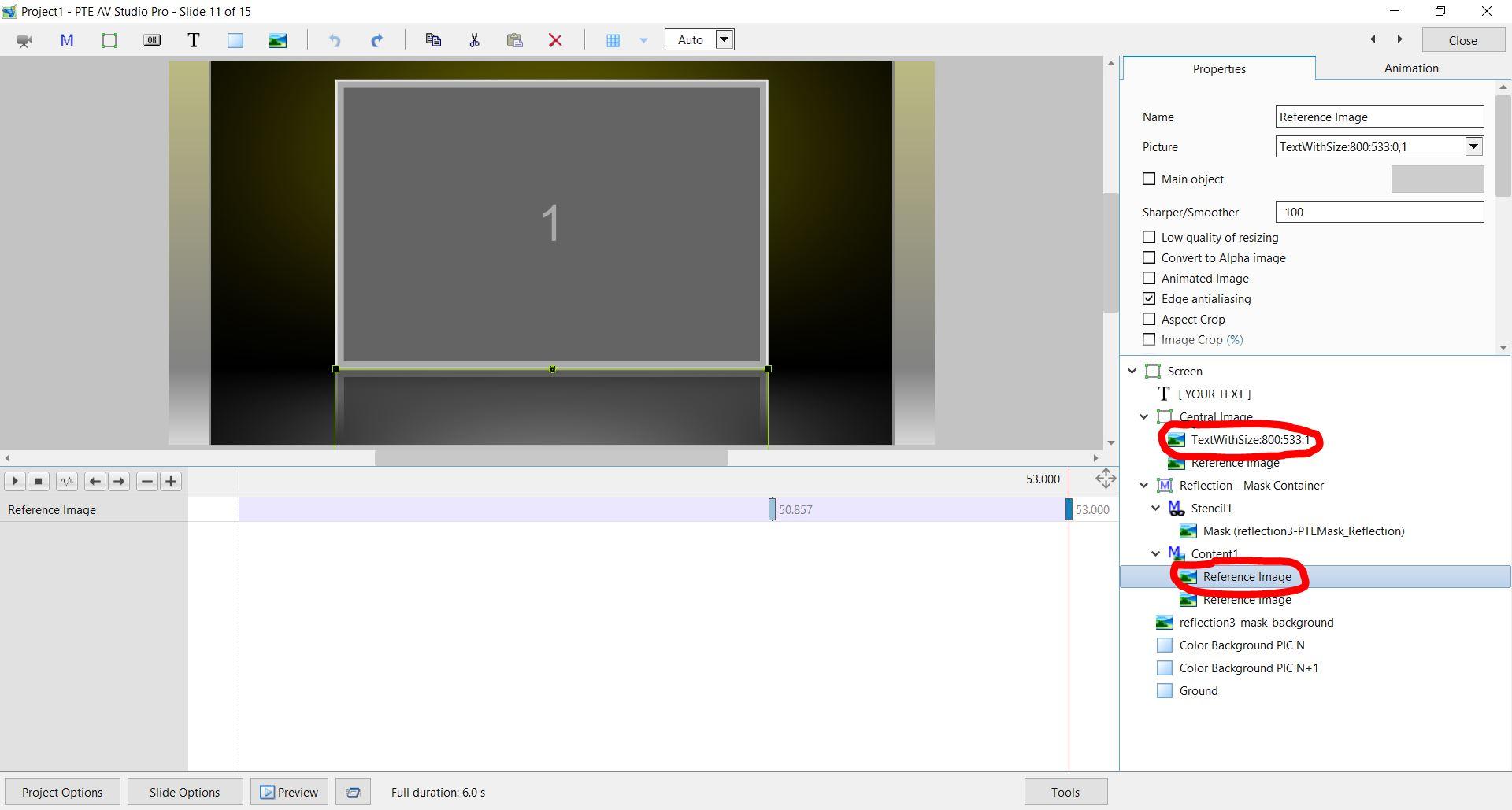
Task: Open Slide Options
Action: 184,792
